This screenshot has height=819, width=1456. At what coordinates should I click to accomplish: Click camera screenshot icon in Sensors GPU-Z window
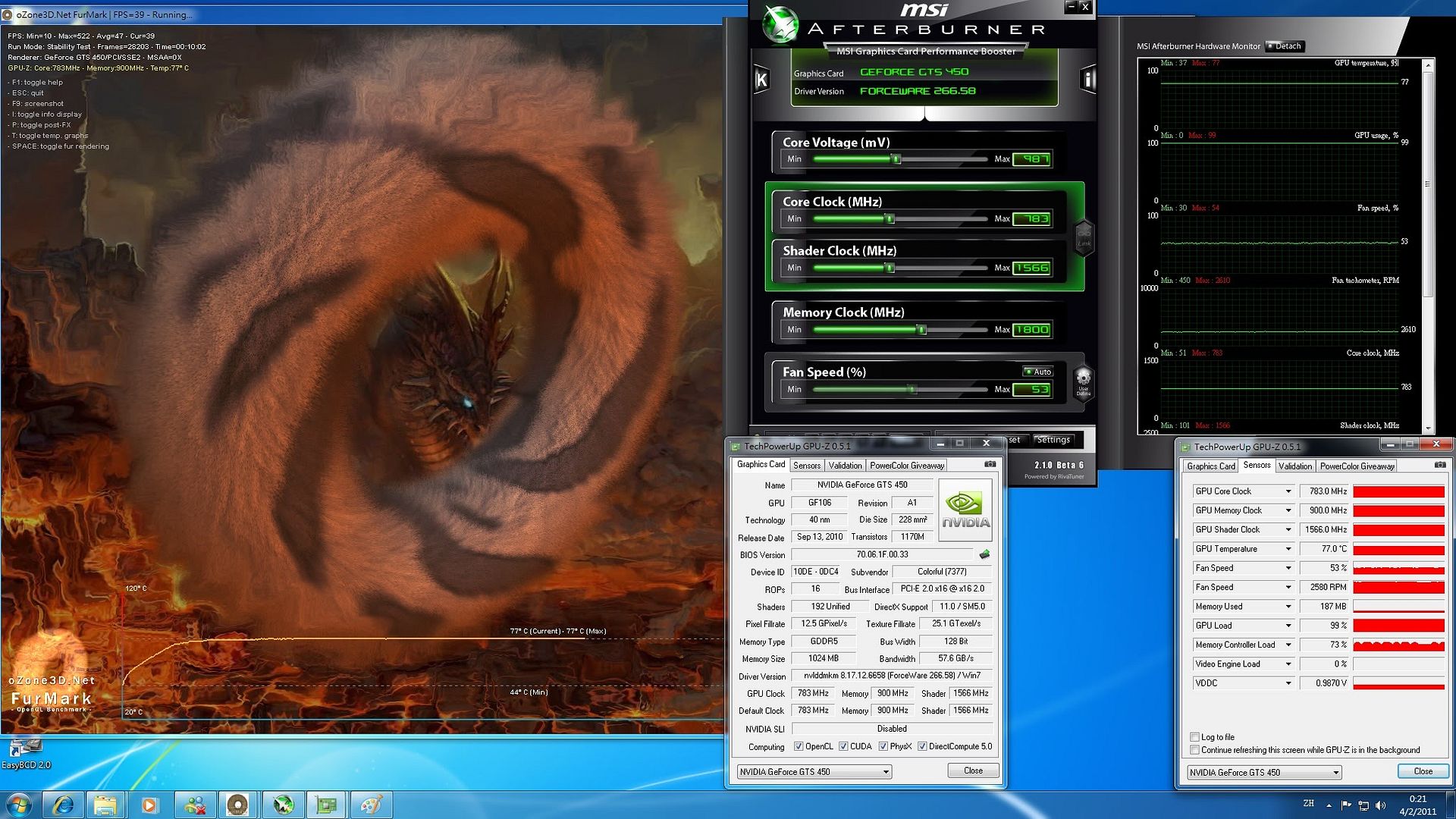1440,465
